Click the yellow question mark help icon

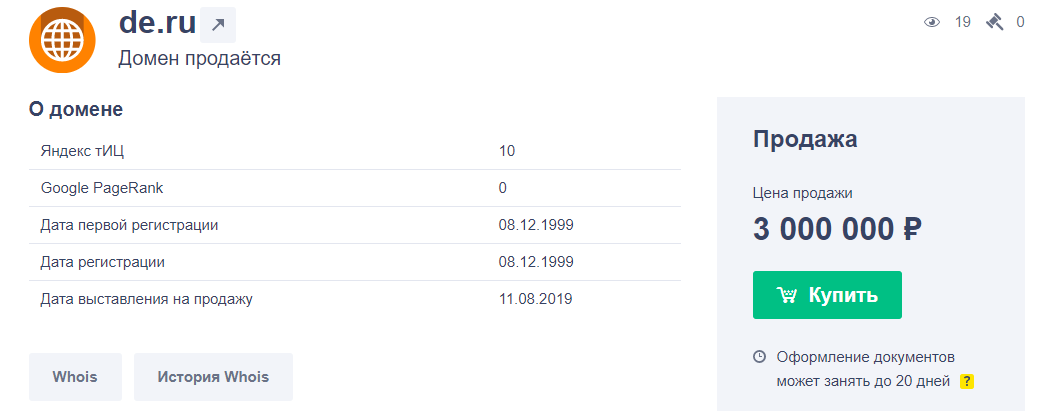[967, 381]
